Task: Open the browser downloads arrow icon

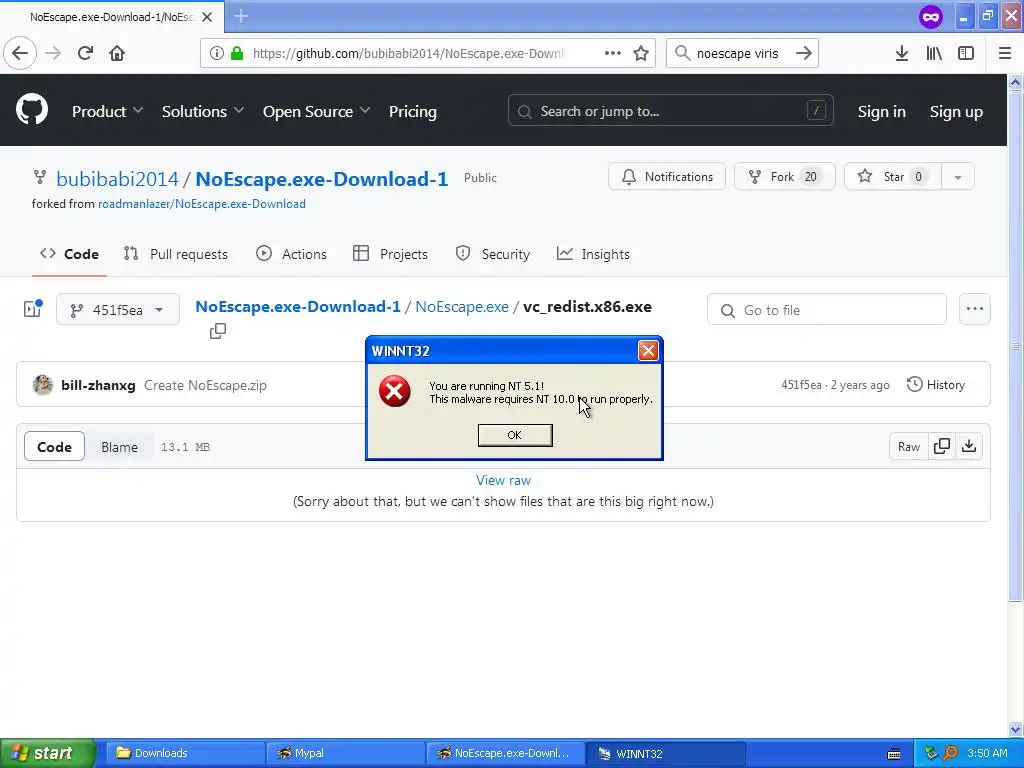Action: [x=901, y=53]
